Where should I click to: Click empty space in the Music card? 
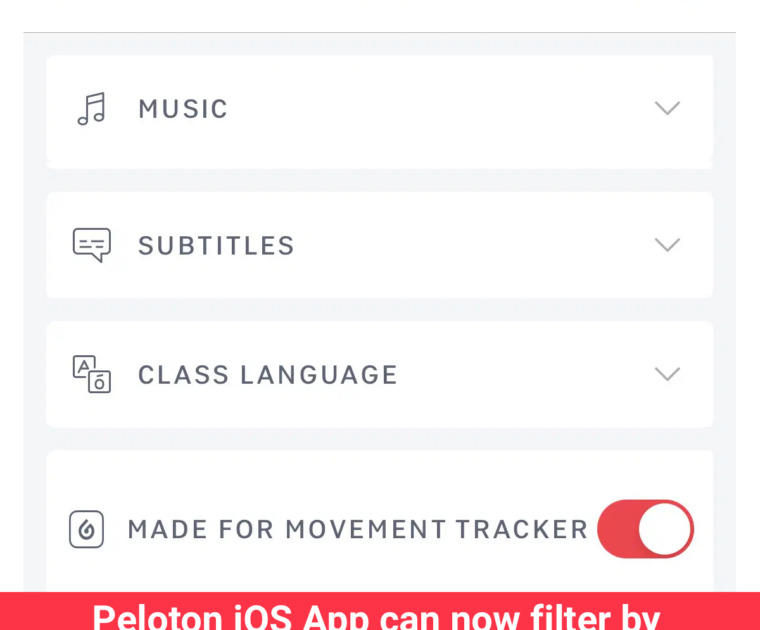[x=450, y=108]
